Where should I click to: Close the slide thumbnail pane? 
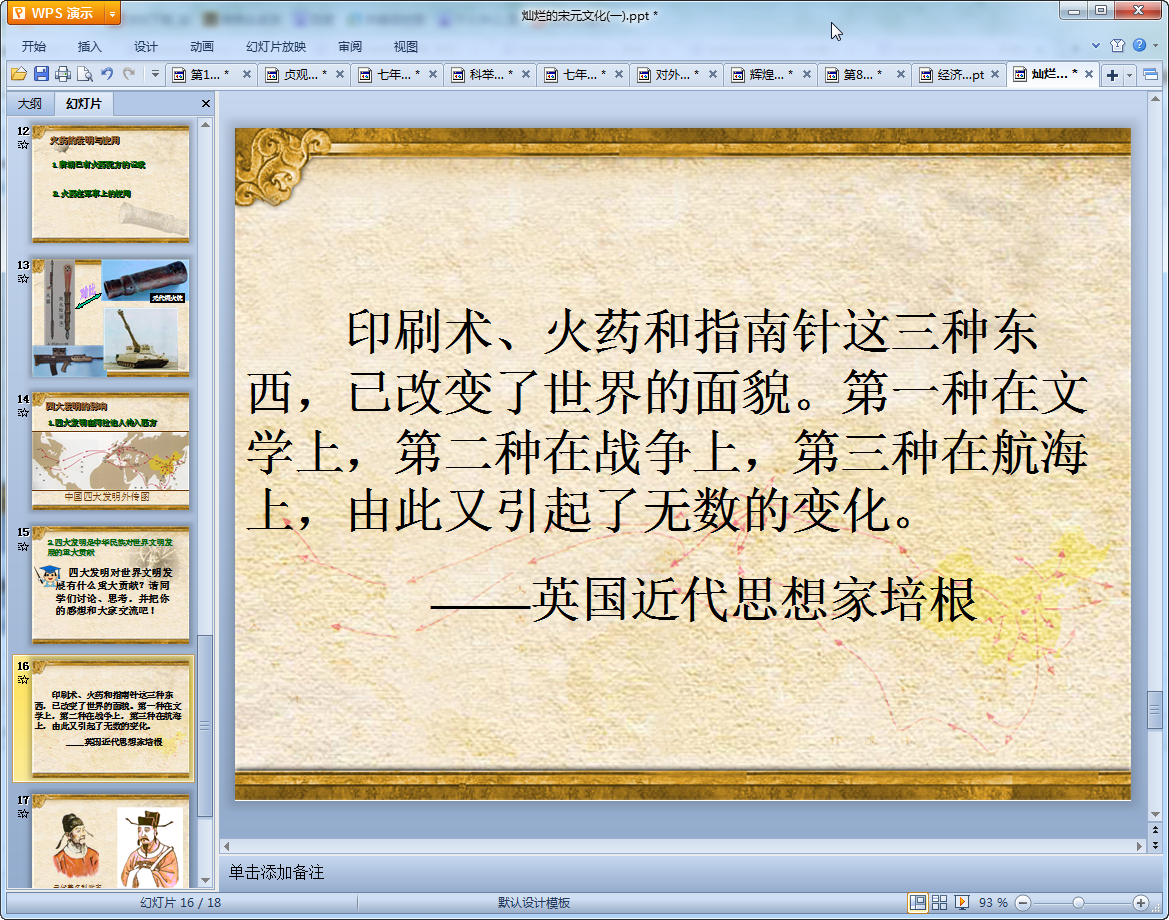coord(206,104)
